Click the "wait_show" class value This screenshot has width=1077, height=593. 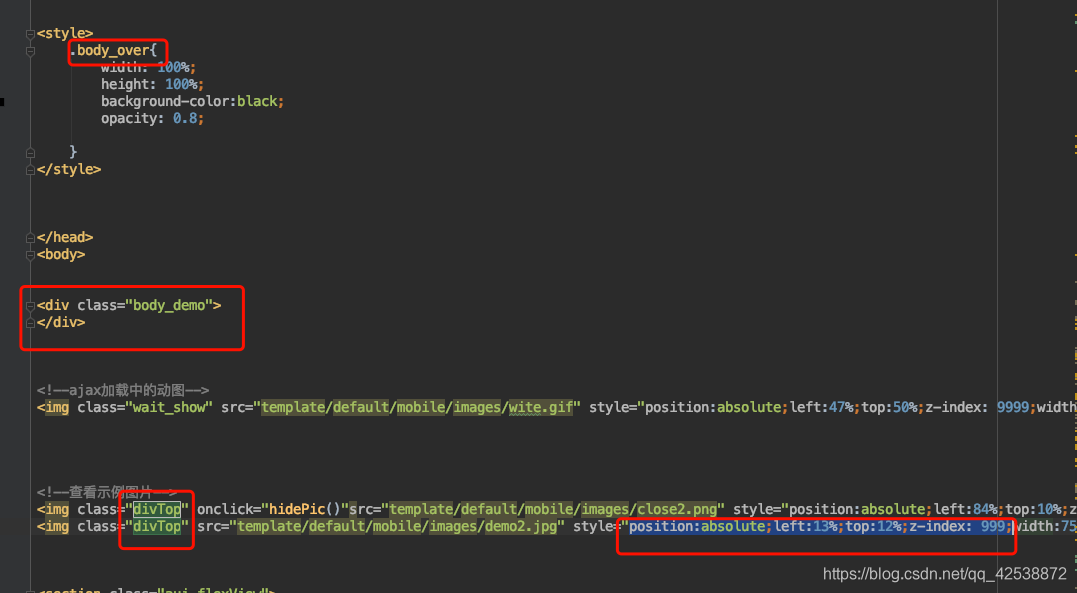169,407
